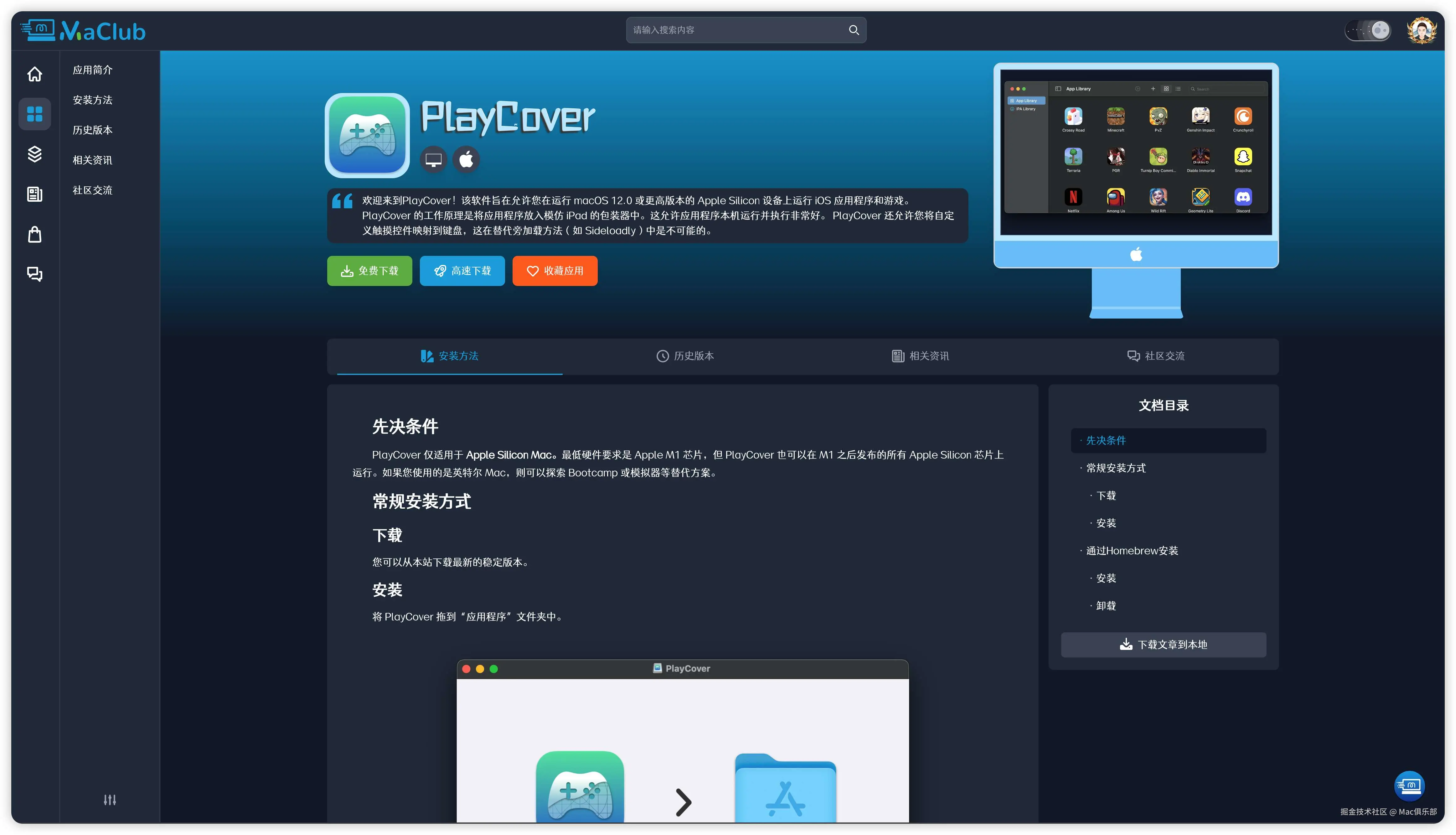Click the 免费下载 download button
Screen dimensions: 1456x835
[369, 271]
